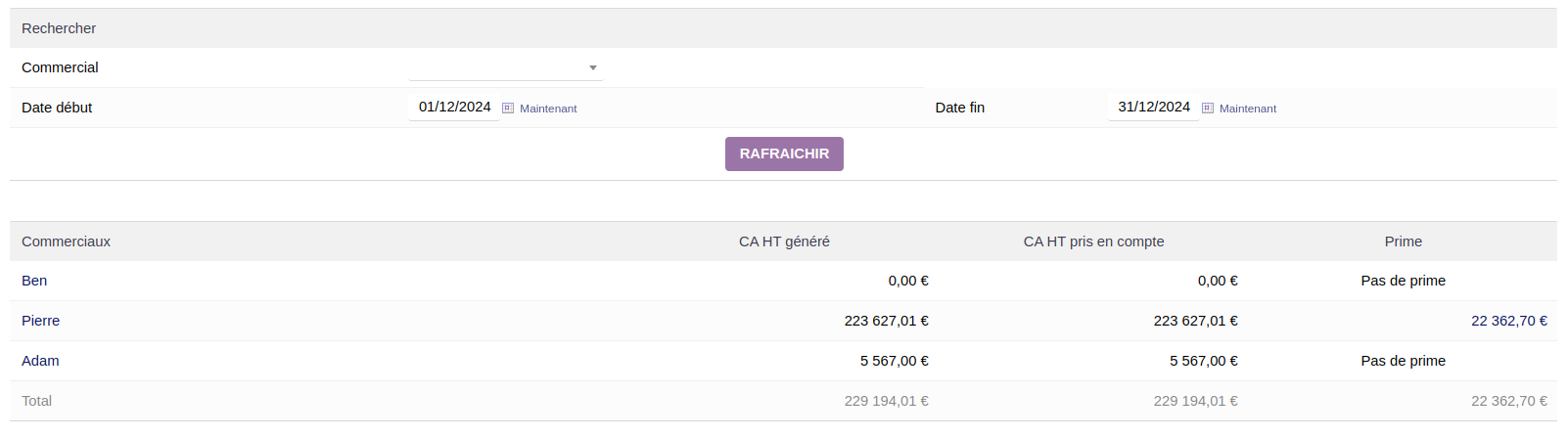The image size is (1568, 438).
Task: Expand the Commercial dropdown arrow
Action: pos(593,67)
